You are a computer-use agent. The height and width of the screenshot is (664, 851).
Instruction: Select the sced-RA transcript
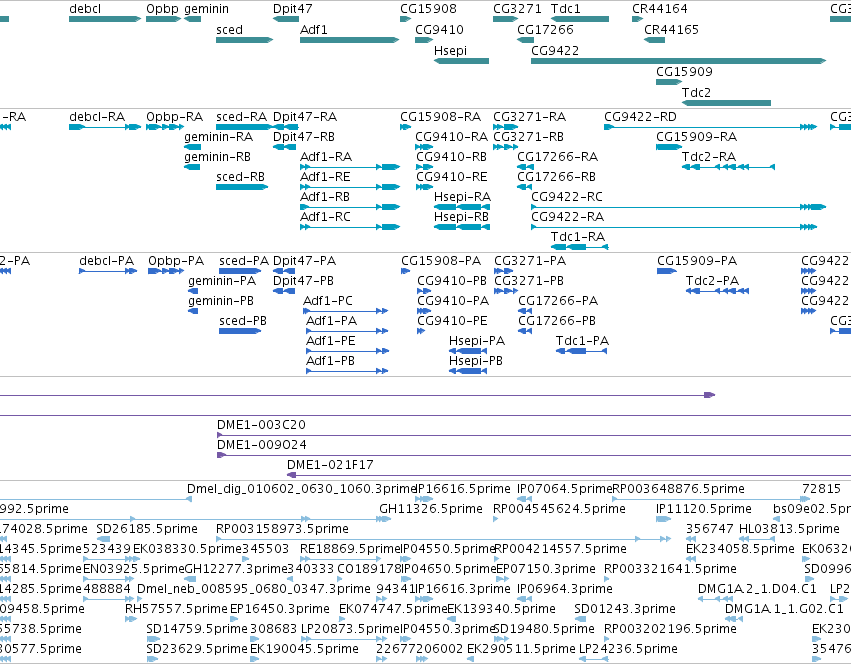tap(244, 127)
